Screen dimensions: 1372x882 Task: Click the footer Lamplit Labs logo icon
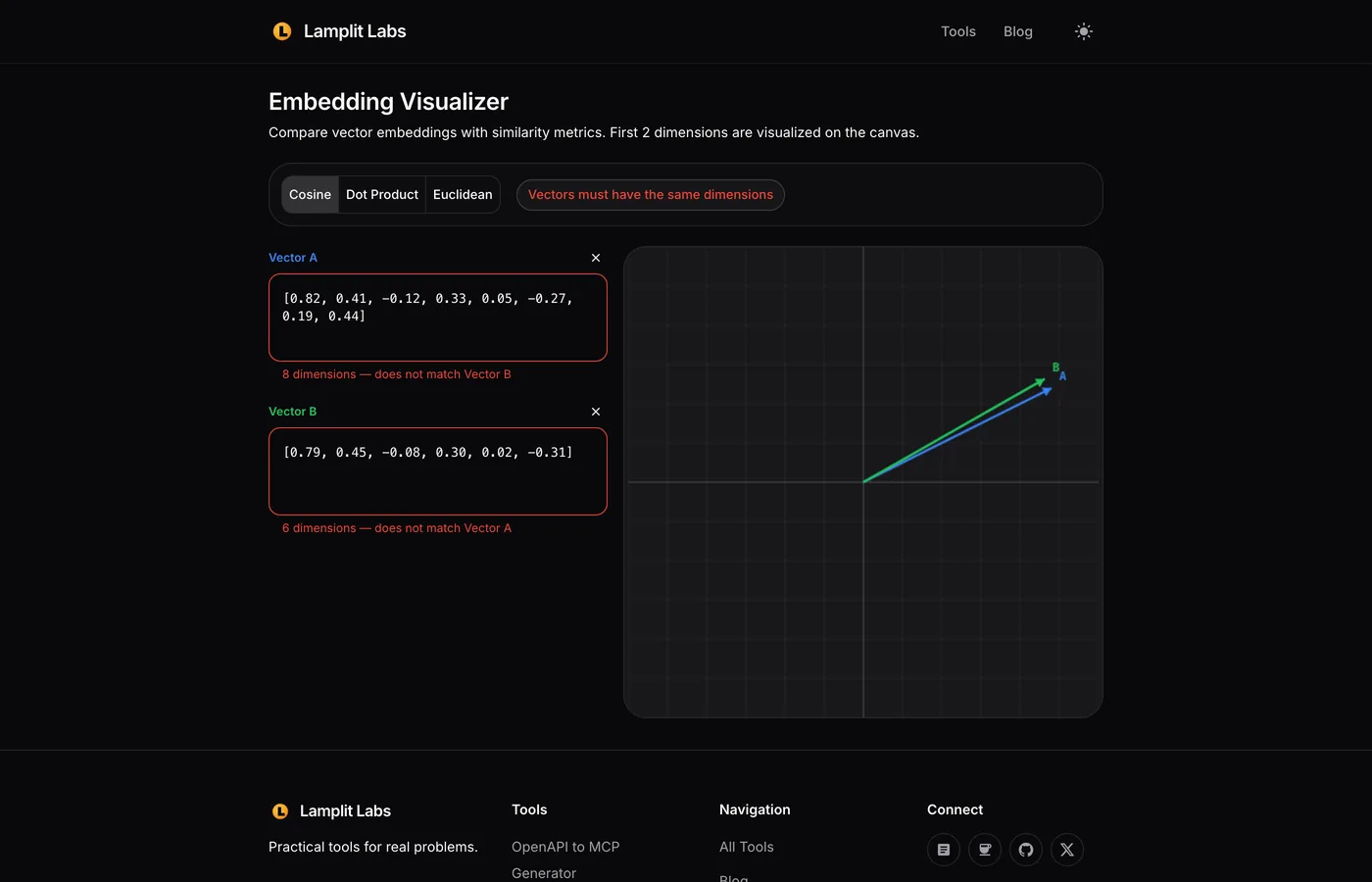(x=280, y=811)
